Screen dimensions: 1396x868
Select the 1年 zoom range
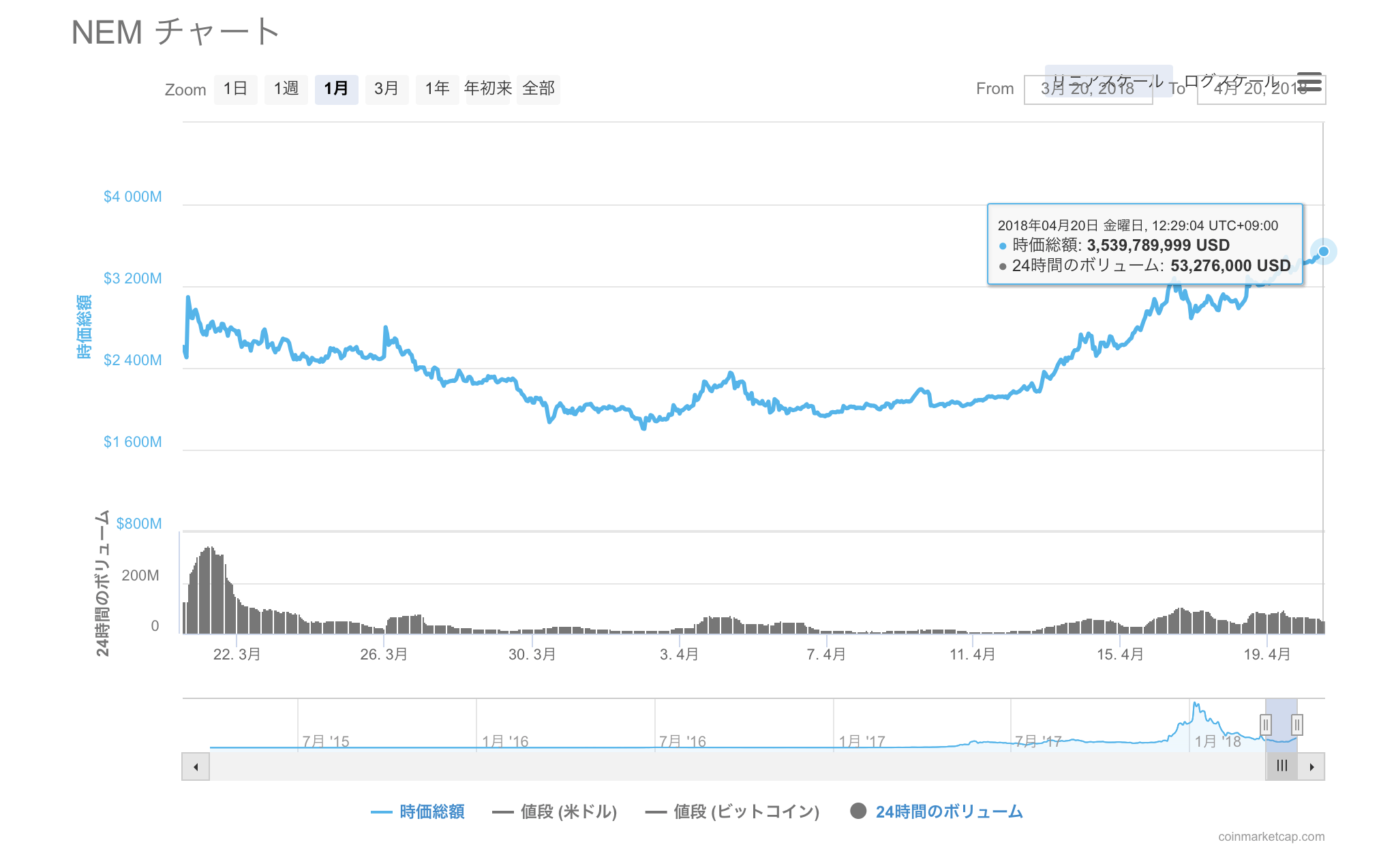(437, 89)
